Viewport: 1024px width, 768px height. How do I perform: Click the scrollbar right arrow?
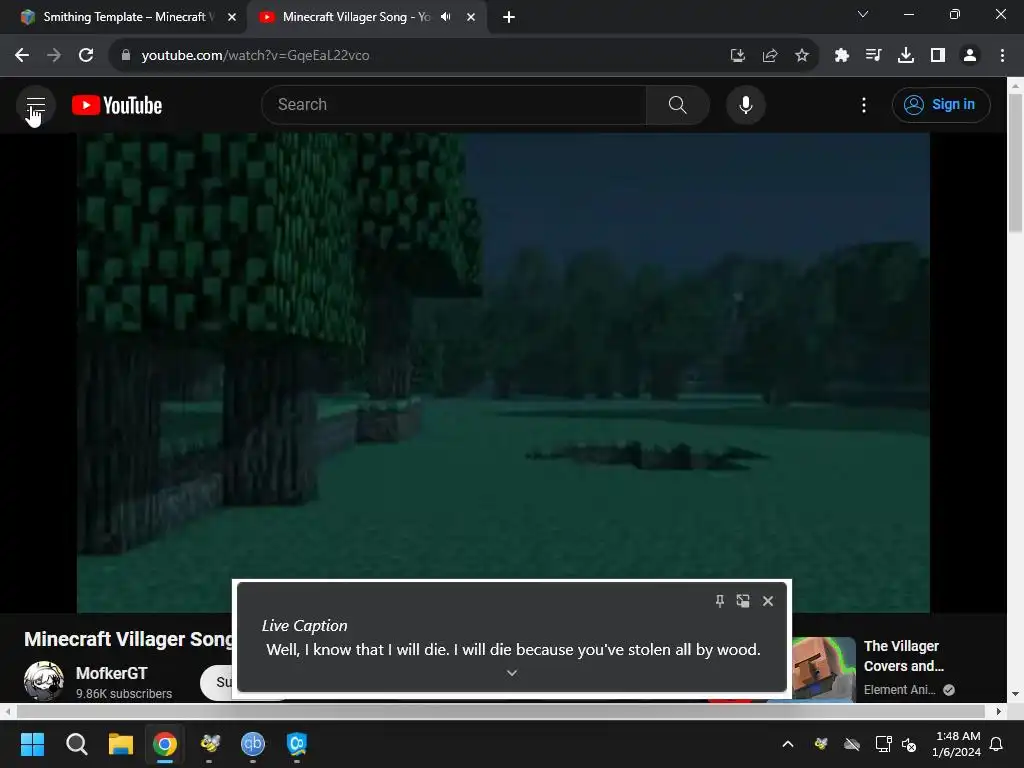pos(999,711)
